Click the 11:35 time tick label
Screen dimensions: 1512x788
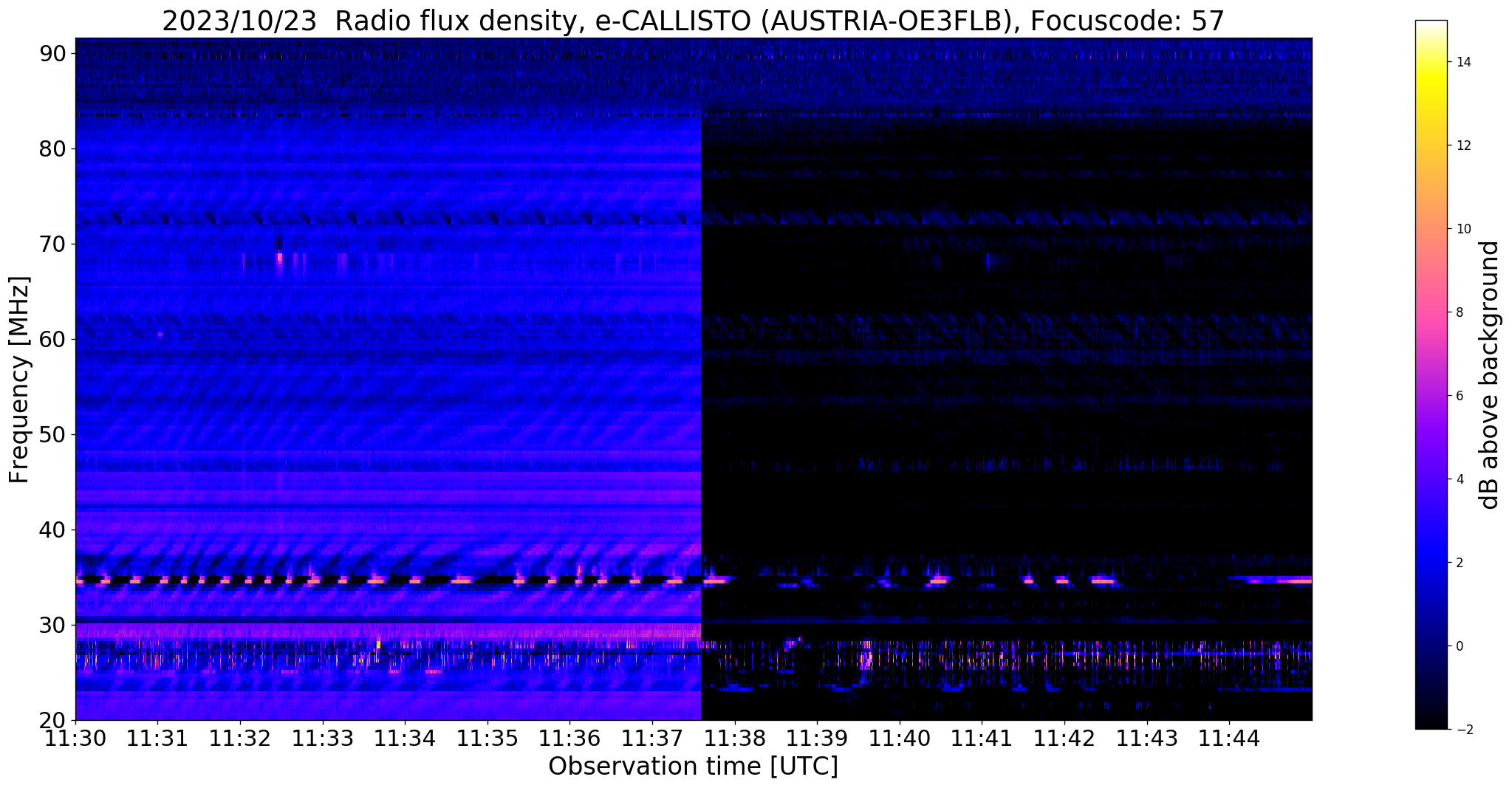(x=488, y=739)
